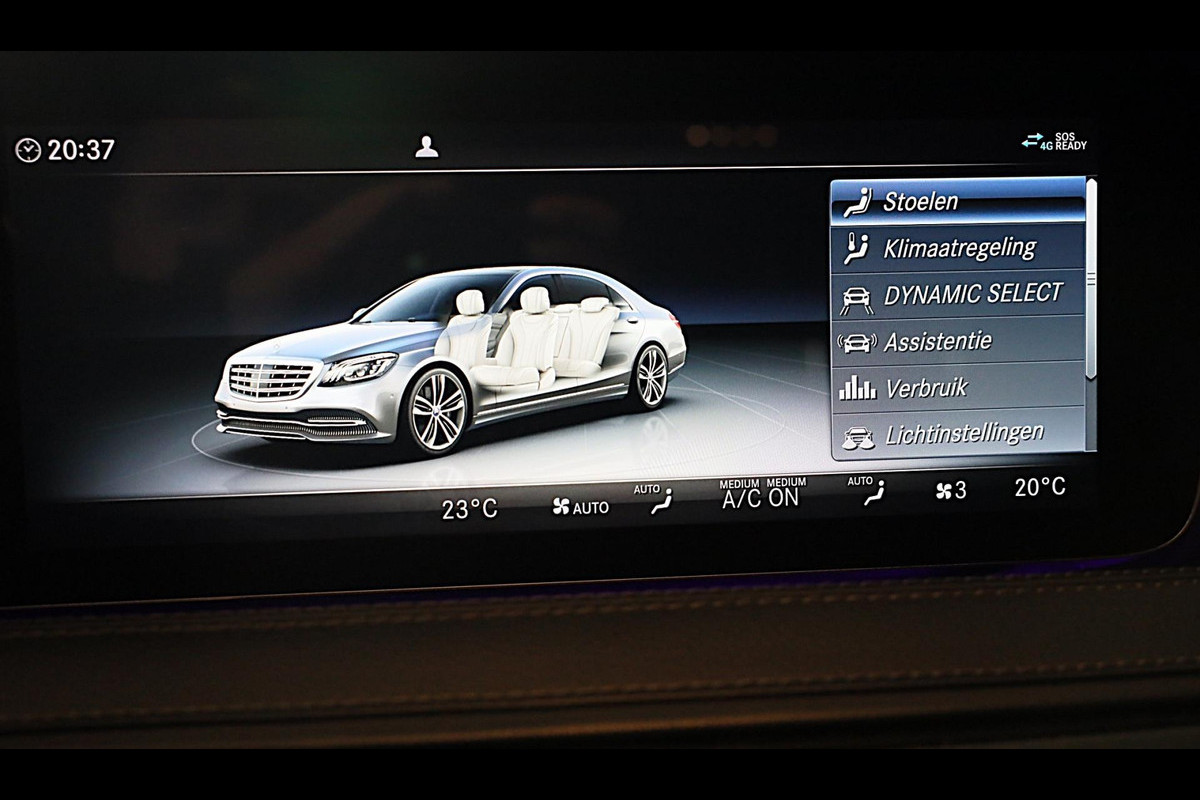Viewport: 1200px width, 800px height.
Task: Open the Verbruik menu entry
Action: 926,388
